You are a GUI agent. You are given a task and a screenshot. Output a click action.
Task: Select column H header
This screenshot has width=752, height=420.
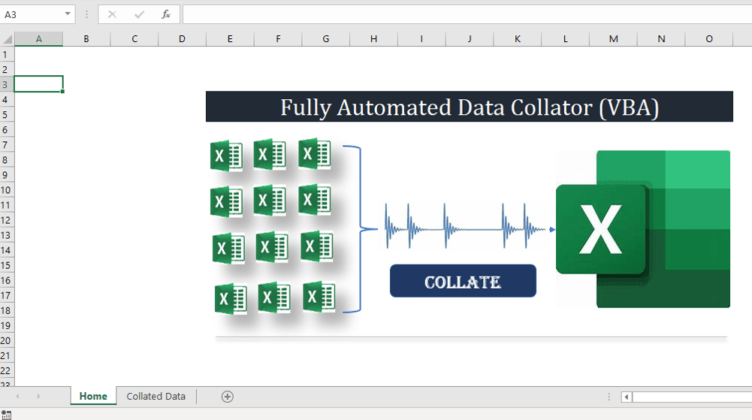(x=374, y=39)
